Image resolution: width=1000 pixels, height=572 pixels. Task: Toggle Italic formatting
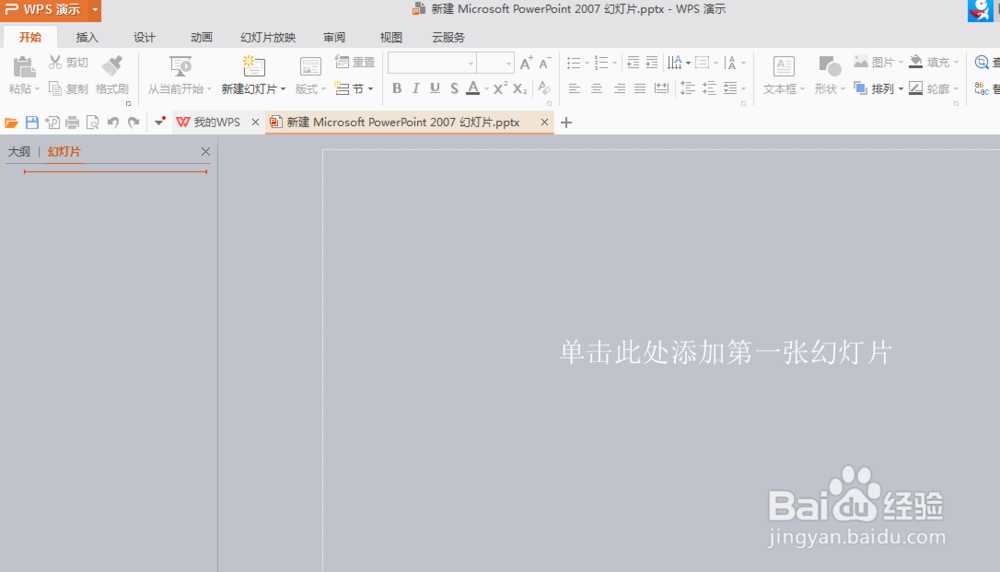pyautogui.click(x=416, y=88)
